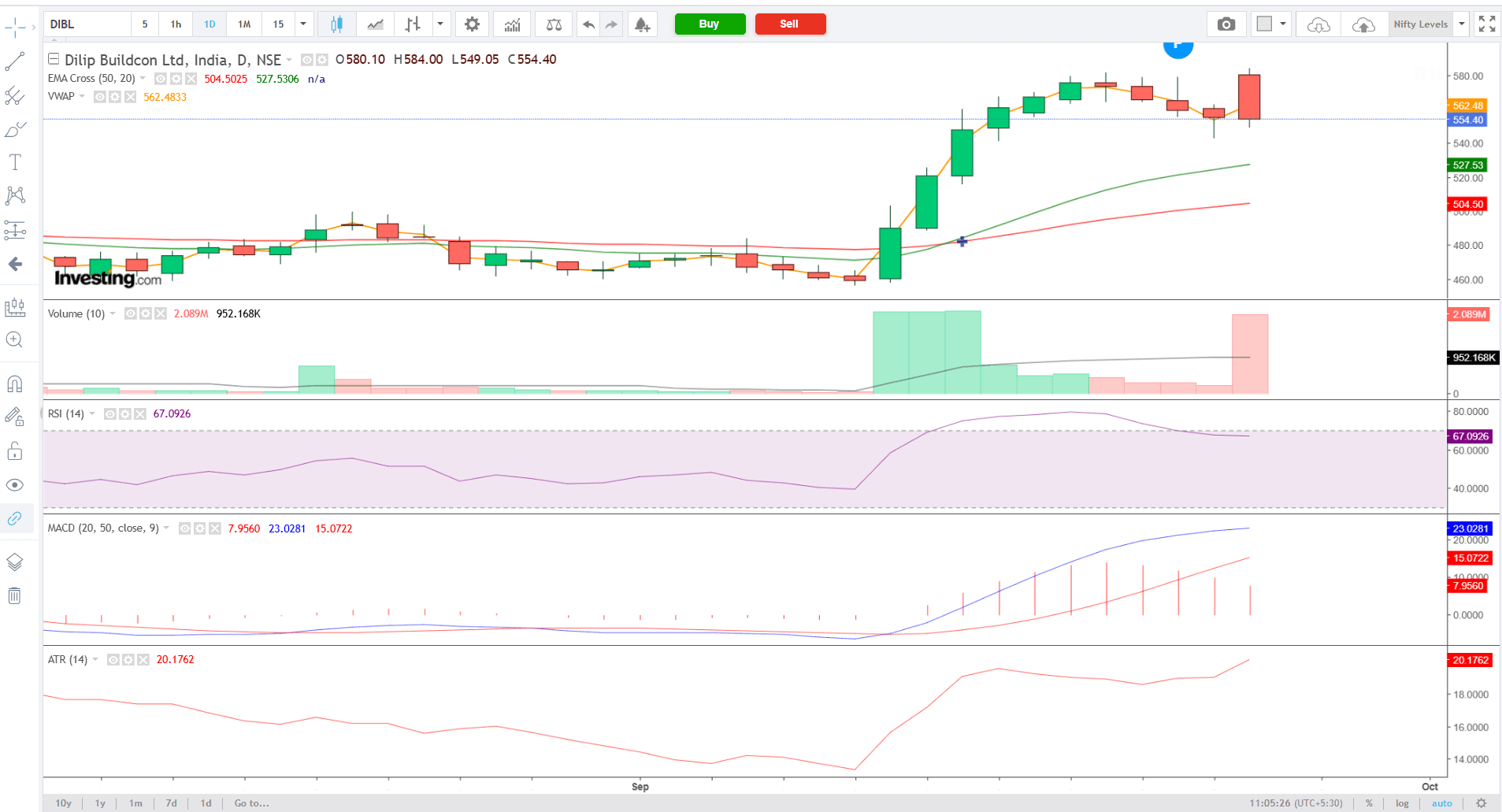
Task: Open RSI (14) settings gear
Action: tap(125, 413)
